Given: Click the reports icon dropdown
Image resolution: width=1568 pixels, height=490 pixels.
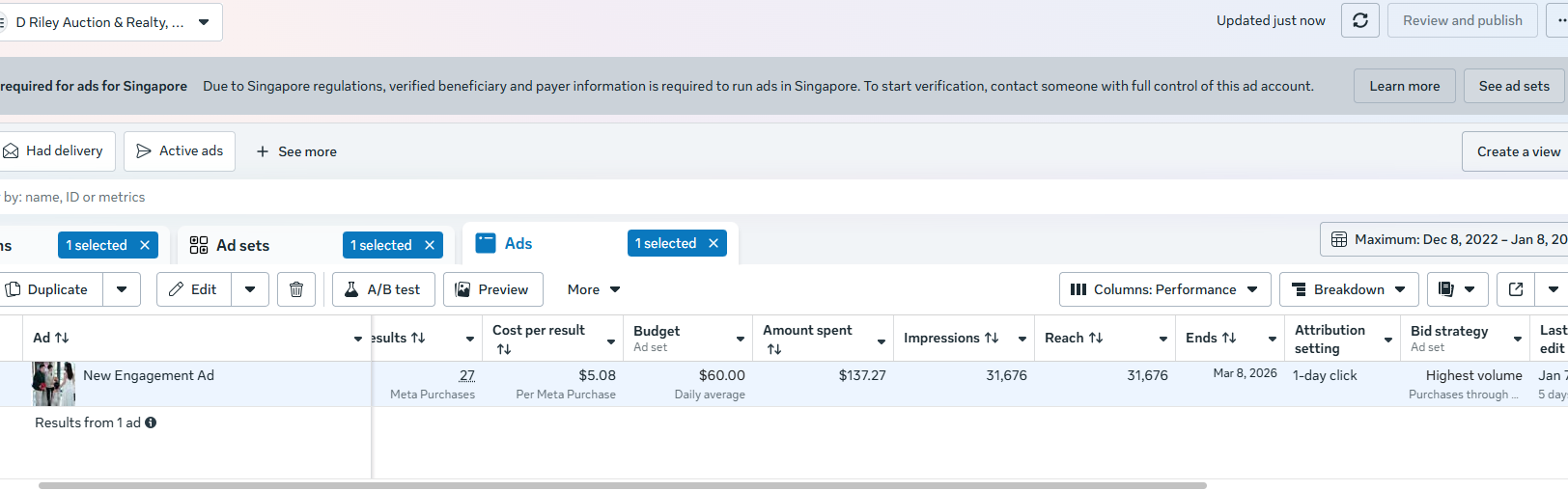Looking at the screenshot, I should (x=1456, y=289).
